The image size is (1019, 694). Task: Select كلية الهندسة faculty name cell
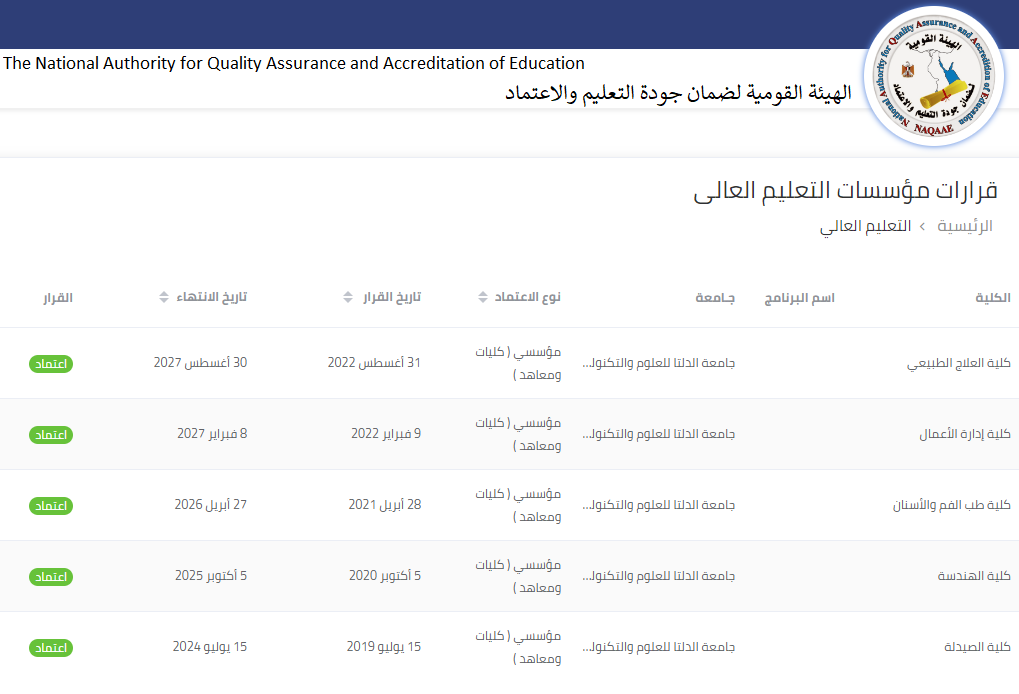(974, 576)
